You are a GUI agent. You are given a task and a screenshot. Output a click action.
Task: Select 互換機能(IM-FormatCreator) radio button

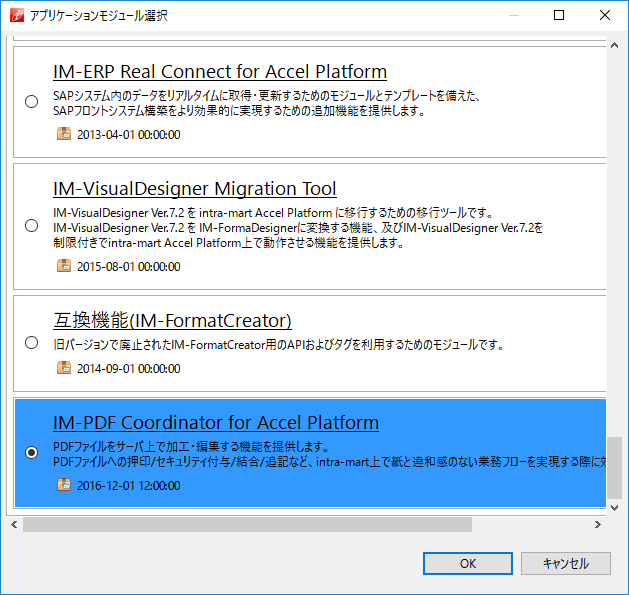pos(31,343)
